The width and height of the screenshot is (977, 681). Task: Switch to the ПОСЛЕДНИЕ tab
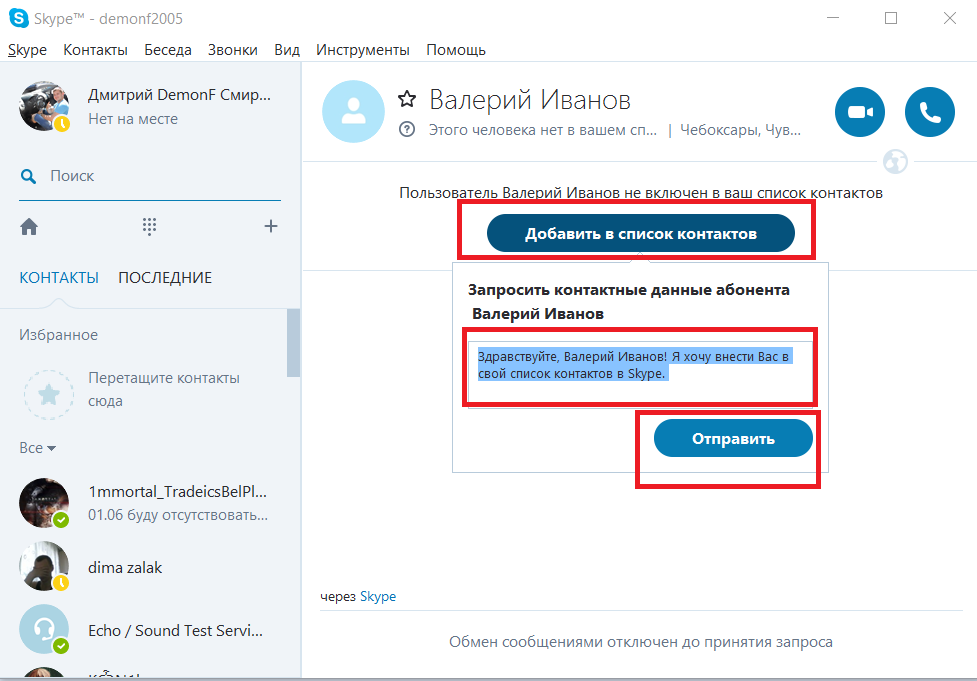[165, 278]
